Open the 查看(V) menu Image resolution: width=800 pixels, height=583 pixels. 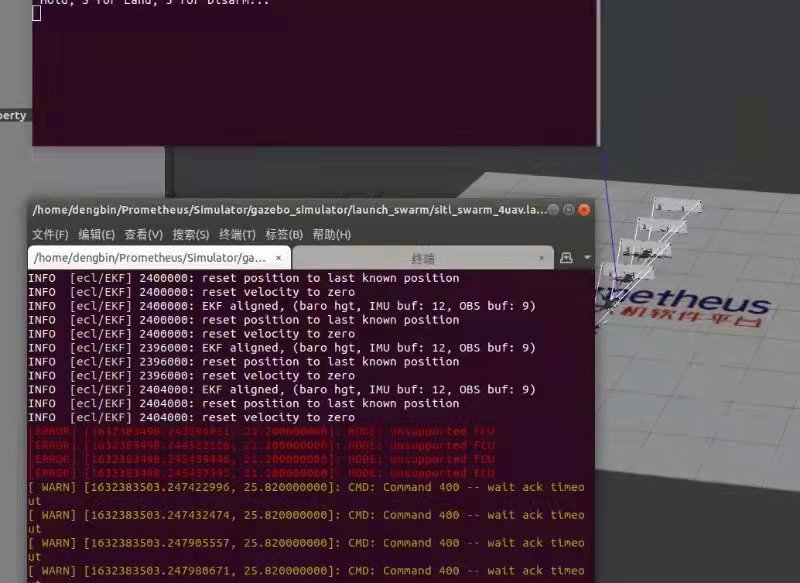point(143,235)
